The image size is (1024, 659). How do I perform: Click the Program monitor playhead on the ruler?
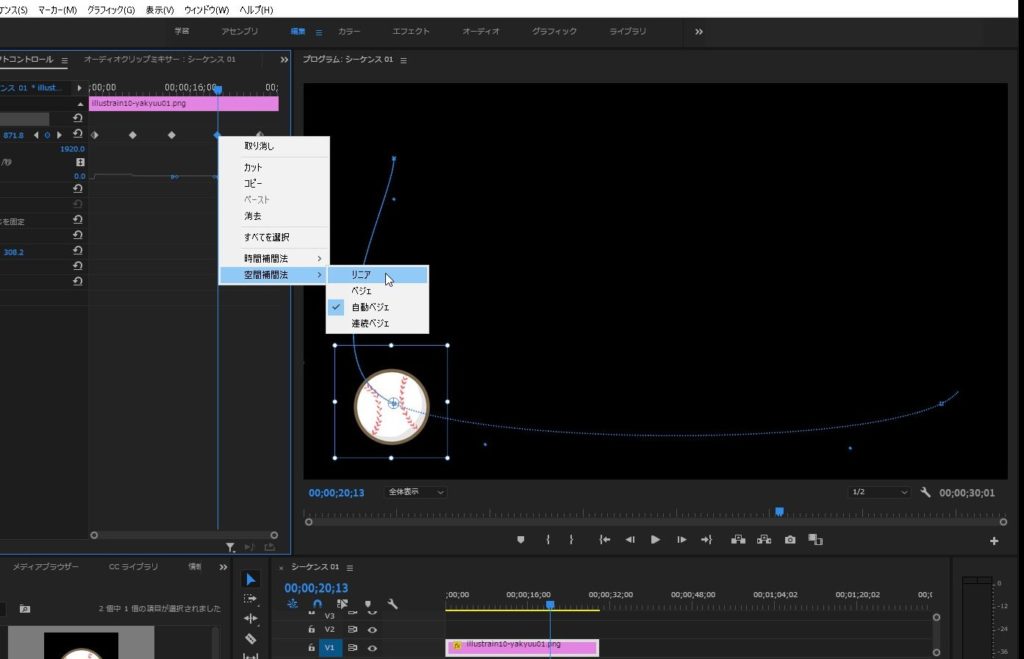click(x=779, y=512)
